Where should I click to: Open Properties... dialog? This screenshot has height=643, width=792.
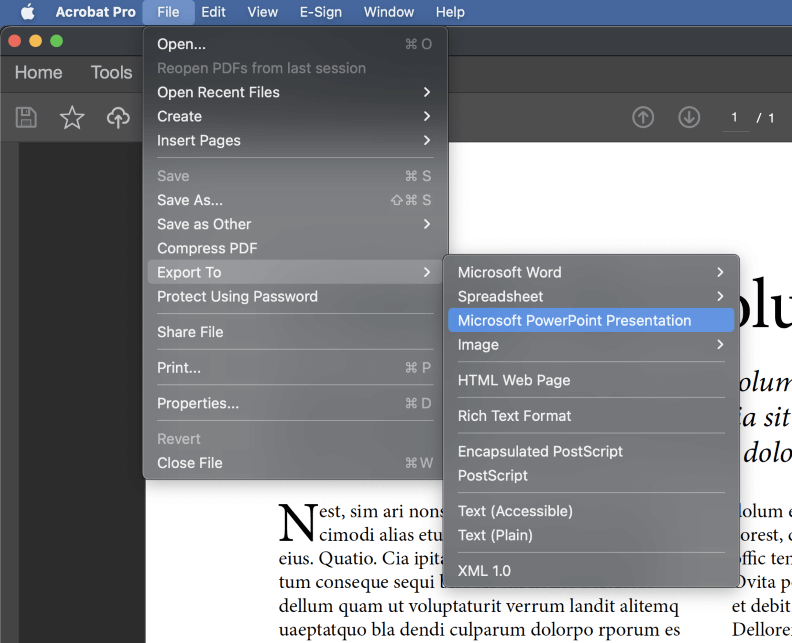coord(295,403)
